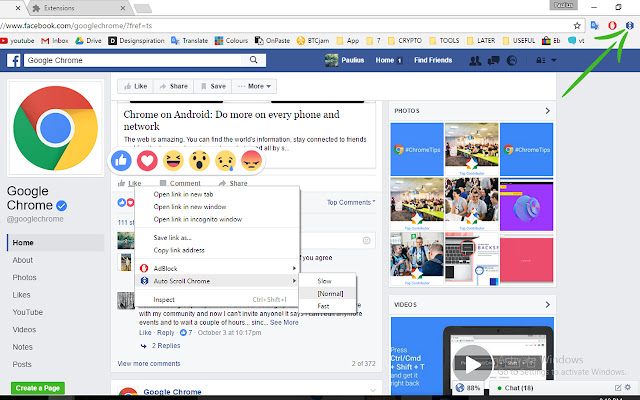Click the 2 Replies link
640x400 pixels.
coord(166,345)
